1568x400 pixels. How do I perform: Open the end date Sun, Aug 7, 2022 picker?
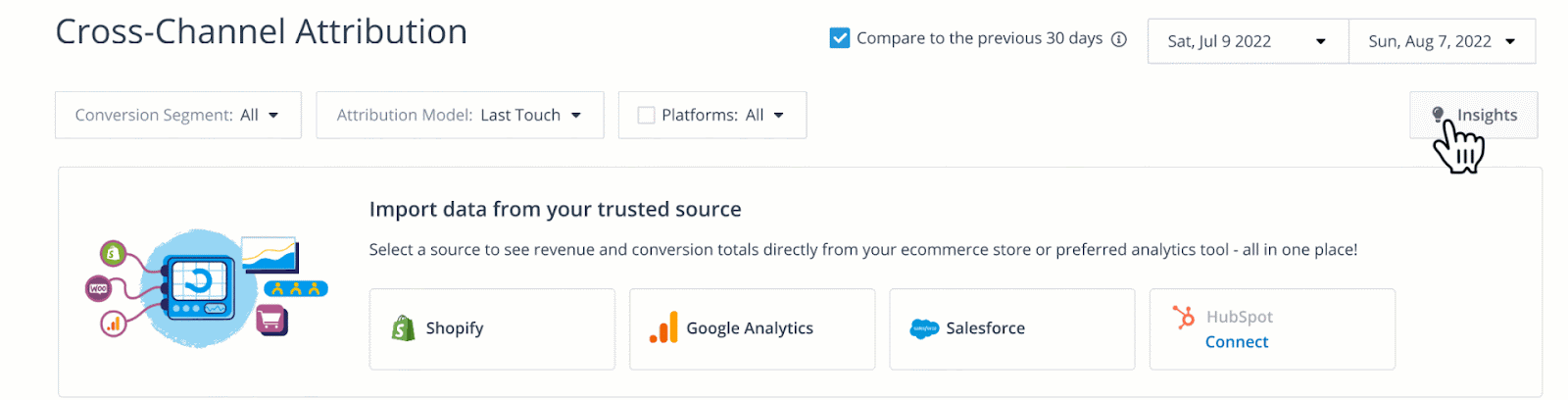1441,41
